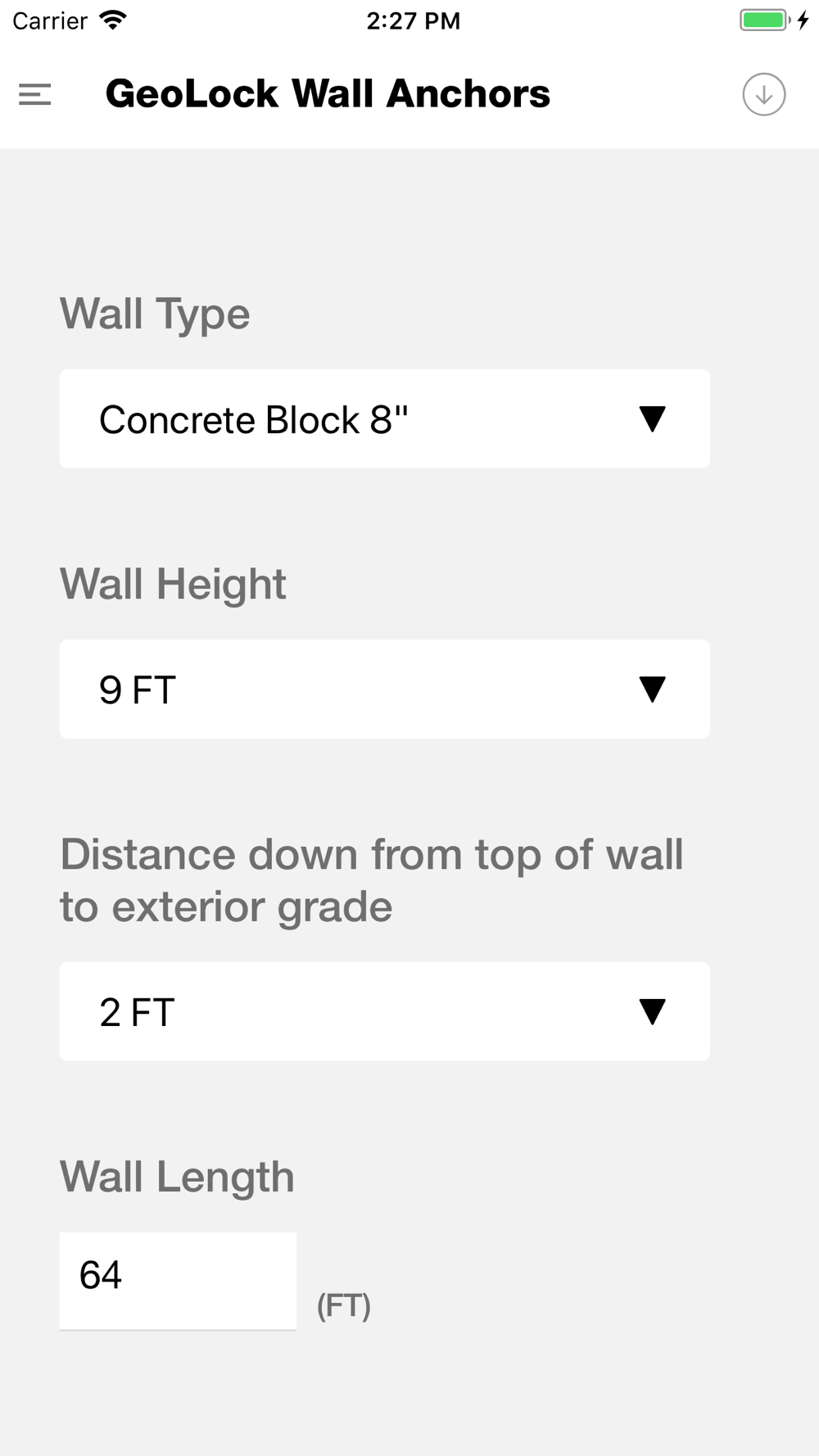Tap the Distance down from top label
Image resolution: width=819 pixels, height=1456 pixels.
371,880
